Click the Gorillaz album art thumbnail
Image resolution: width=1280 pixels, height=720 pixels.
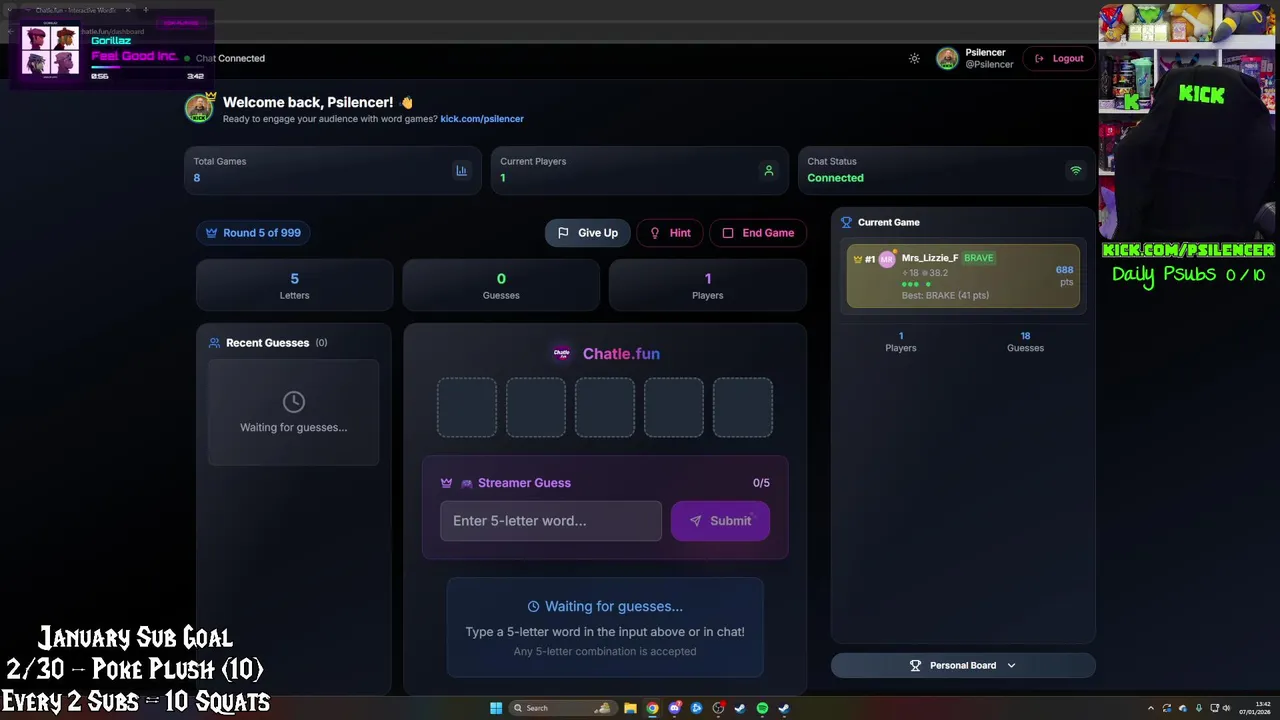(51, 50)
